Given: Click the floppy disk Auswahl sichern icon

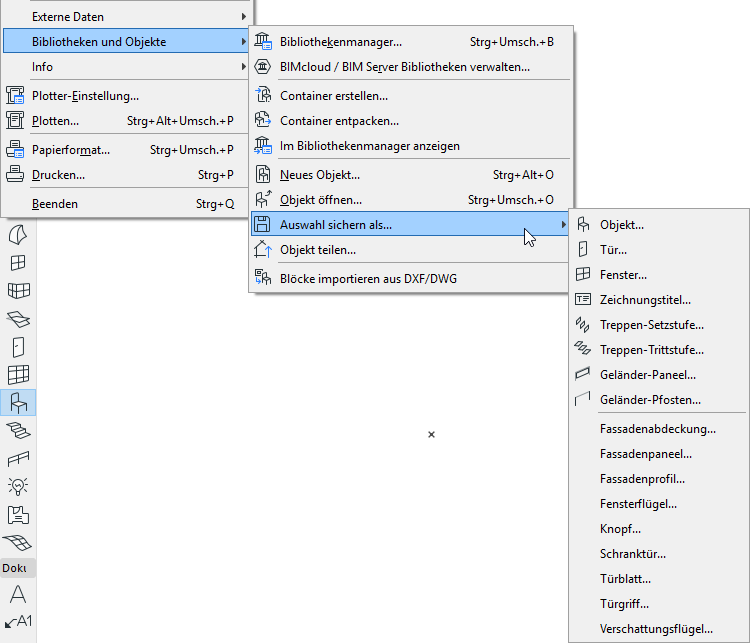Looking at the screenshot, I should click(262, 224).
